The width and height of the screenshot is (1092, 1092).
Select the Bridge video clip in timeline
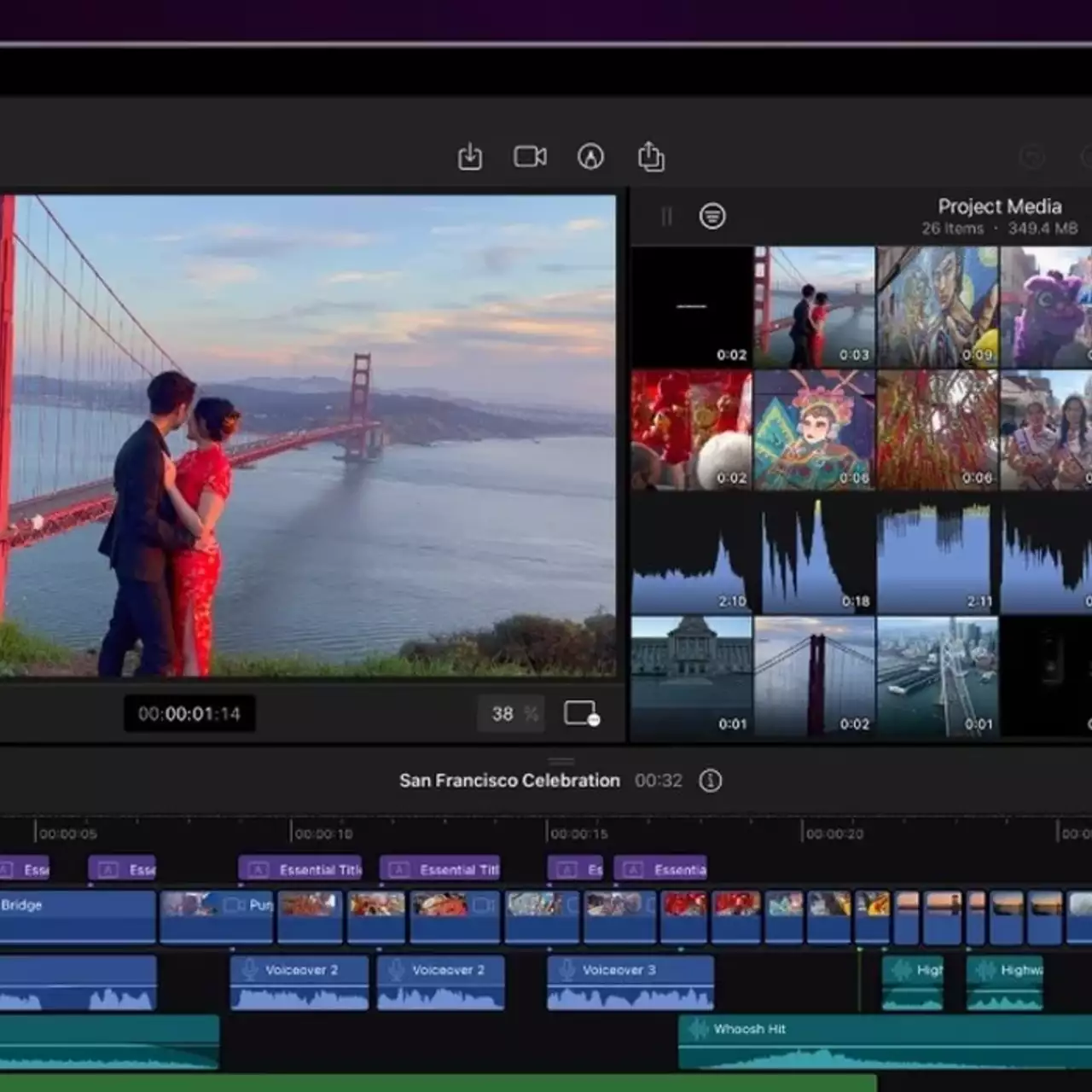[77, 917]
